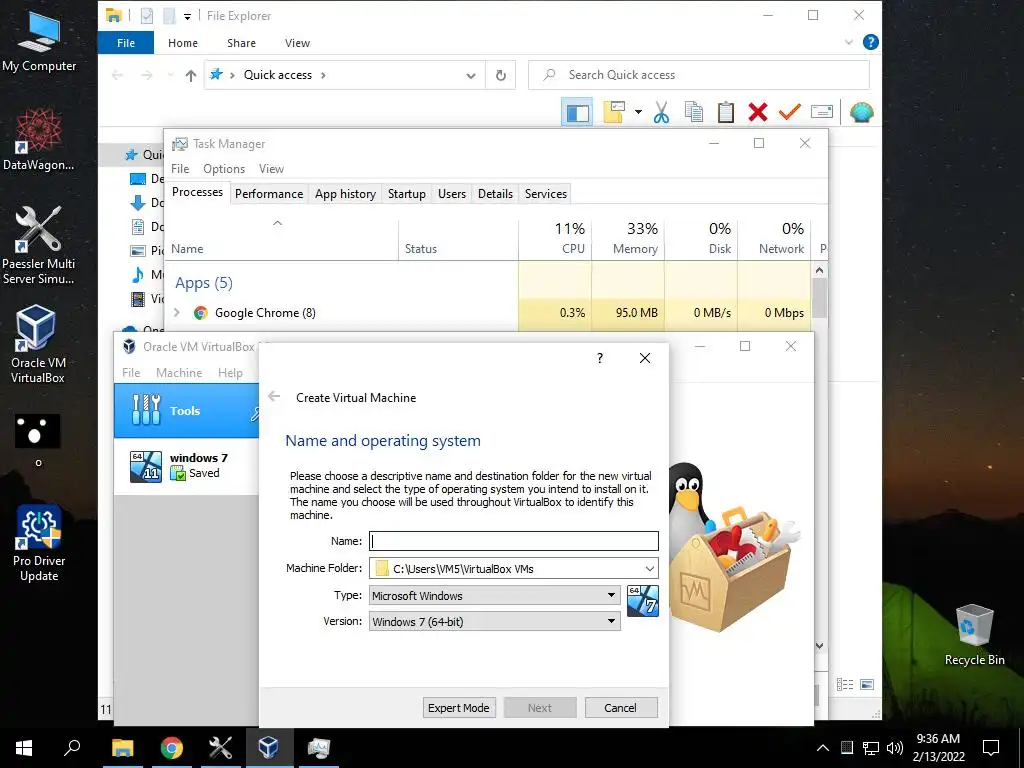Open Oracle VM VirtualBox desktop shortcut
1024x768 pixels.
click(x=38, y=344)
